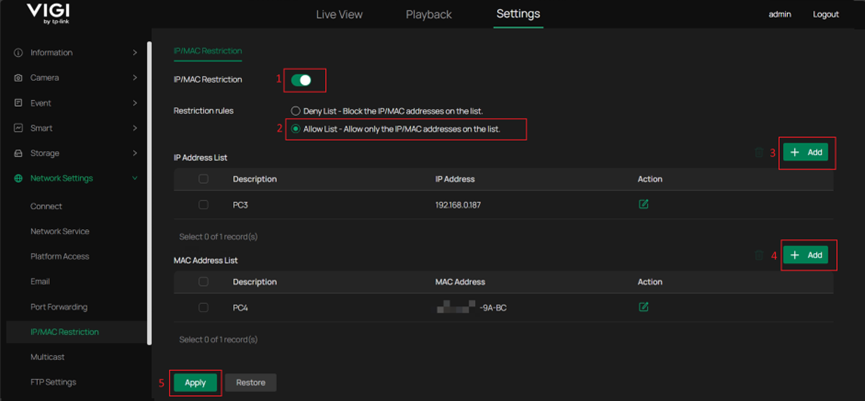The width and height of the screenshot is (865, 401).
Task: Click the 192.168.0.187 IP address cell
Action: click(459, 205)
